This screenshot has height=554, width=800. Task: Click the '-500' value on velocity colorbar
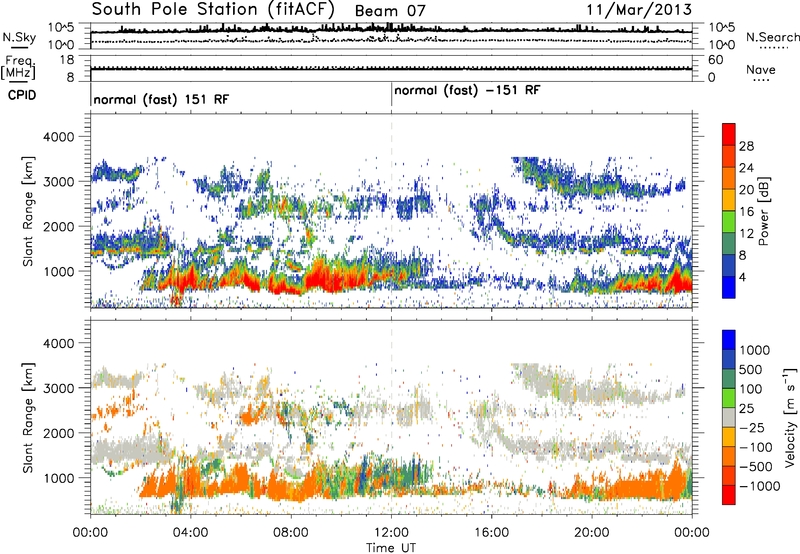(x=756, y=467)
